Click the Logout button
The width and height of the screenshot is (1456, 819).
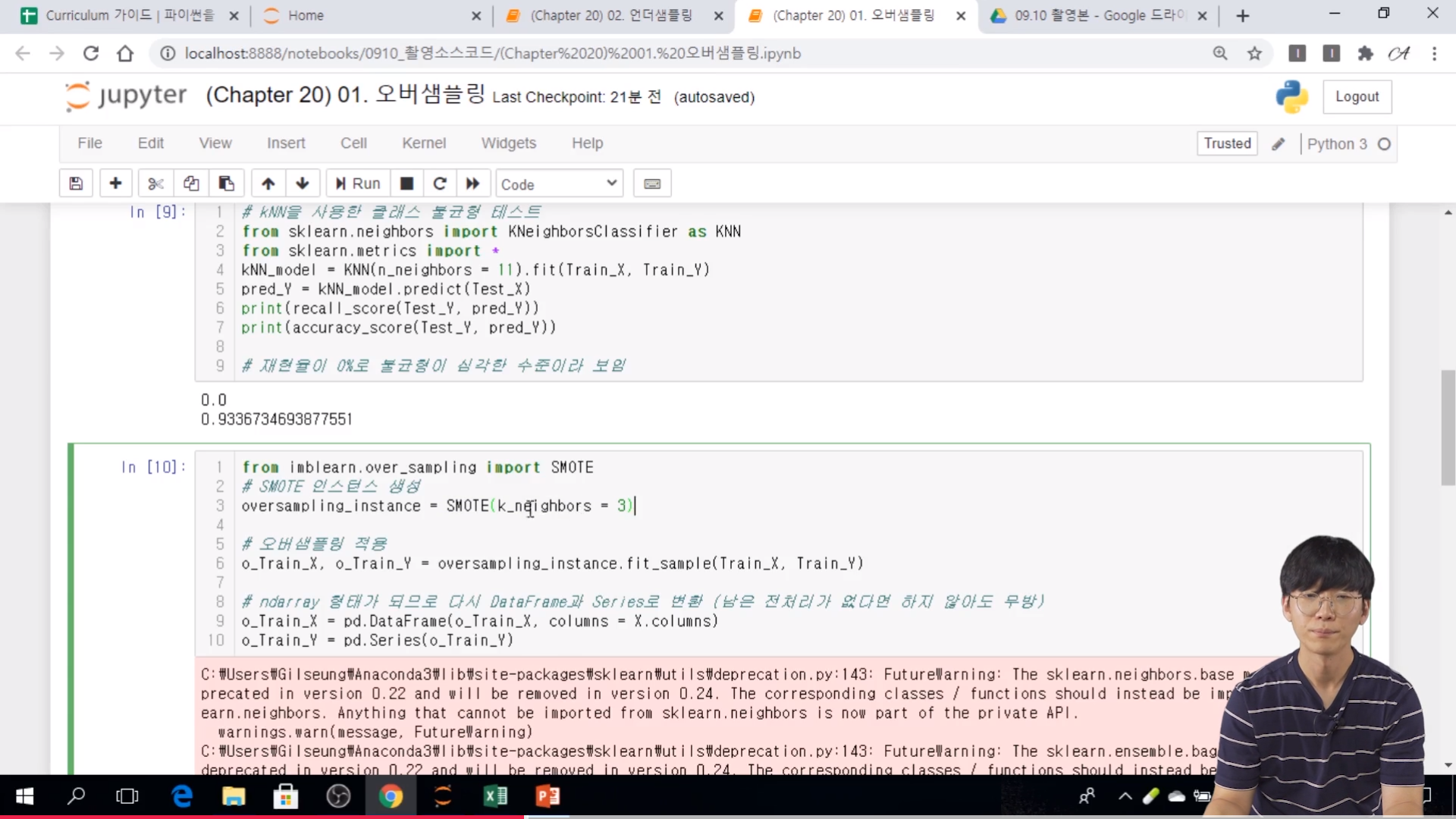click(x=1357, y=97)
